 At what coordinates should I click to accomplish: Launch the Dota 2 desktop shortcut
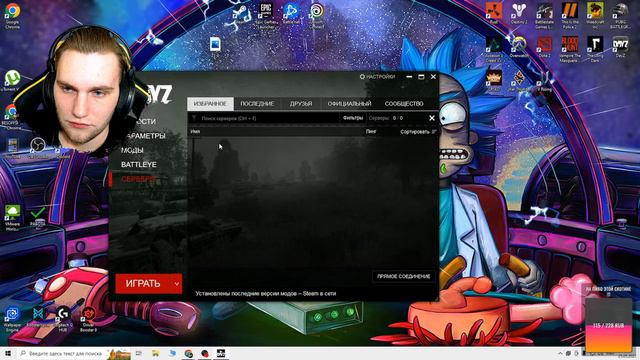(544, 47)
